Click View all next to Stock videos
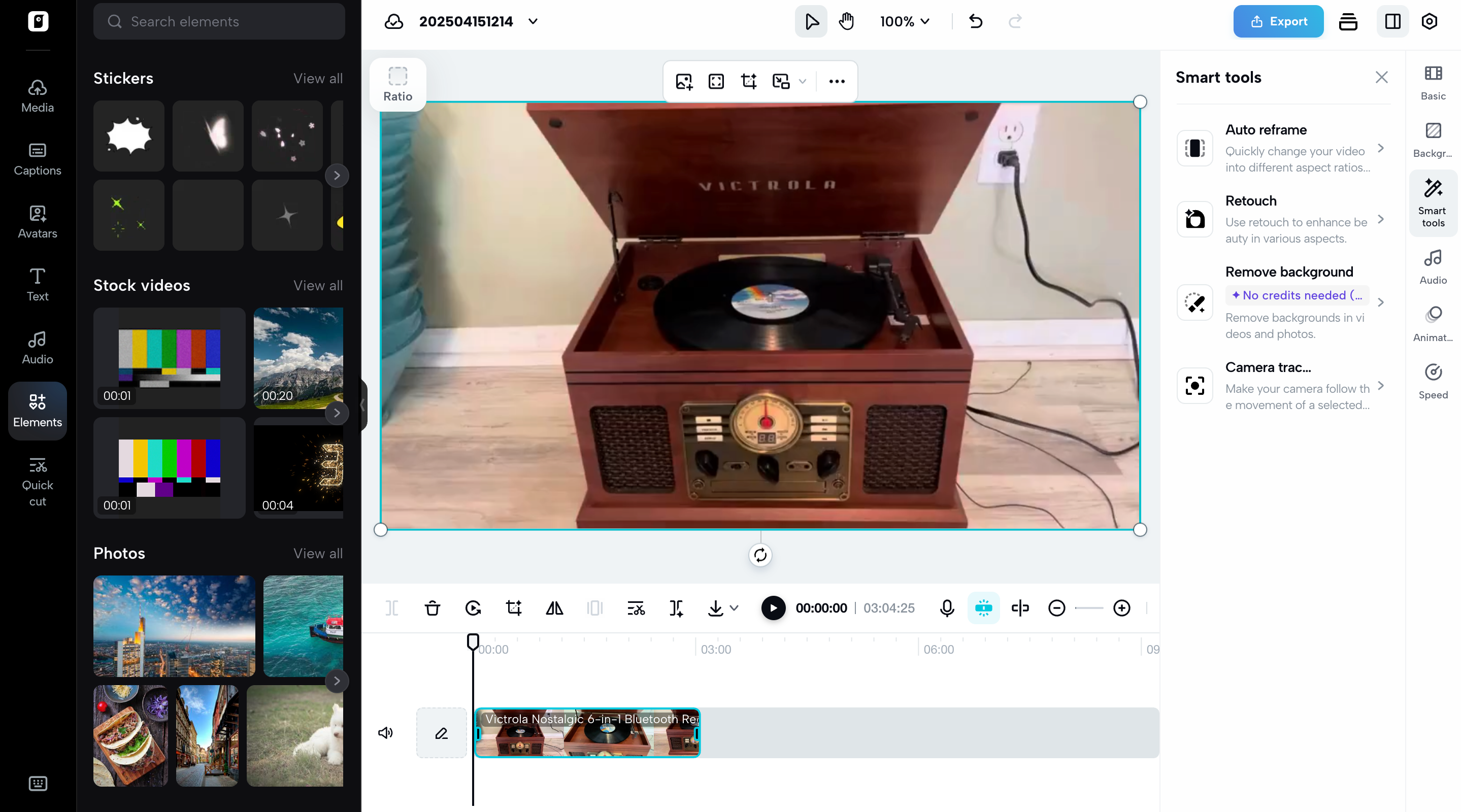Viewport: 1461px width, 812px height. 318,285
